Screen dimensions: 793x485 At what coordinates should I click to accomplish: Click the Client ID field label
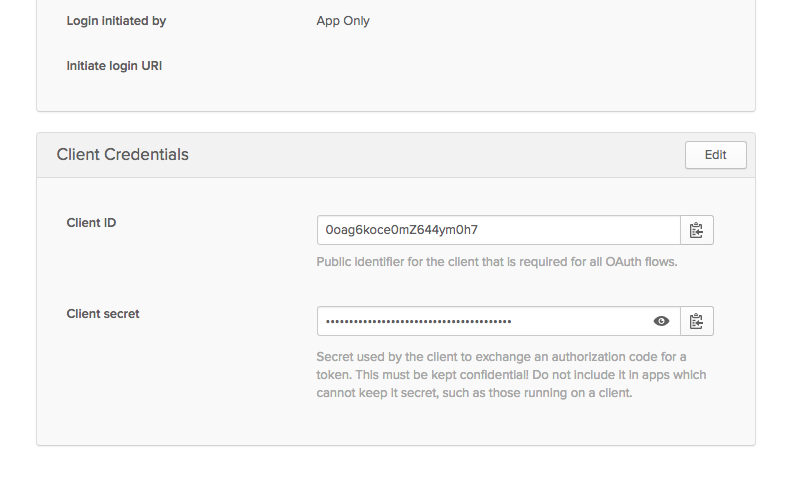[91, 223]
